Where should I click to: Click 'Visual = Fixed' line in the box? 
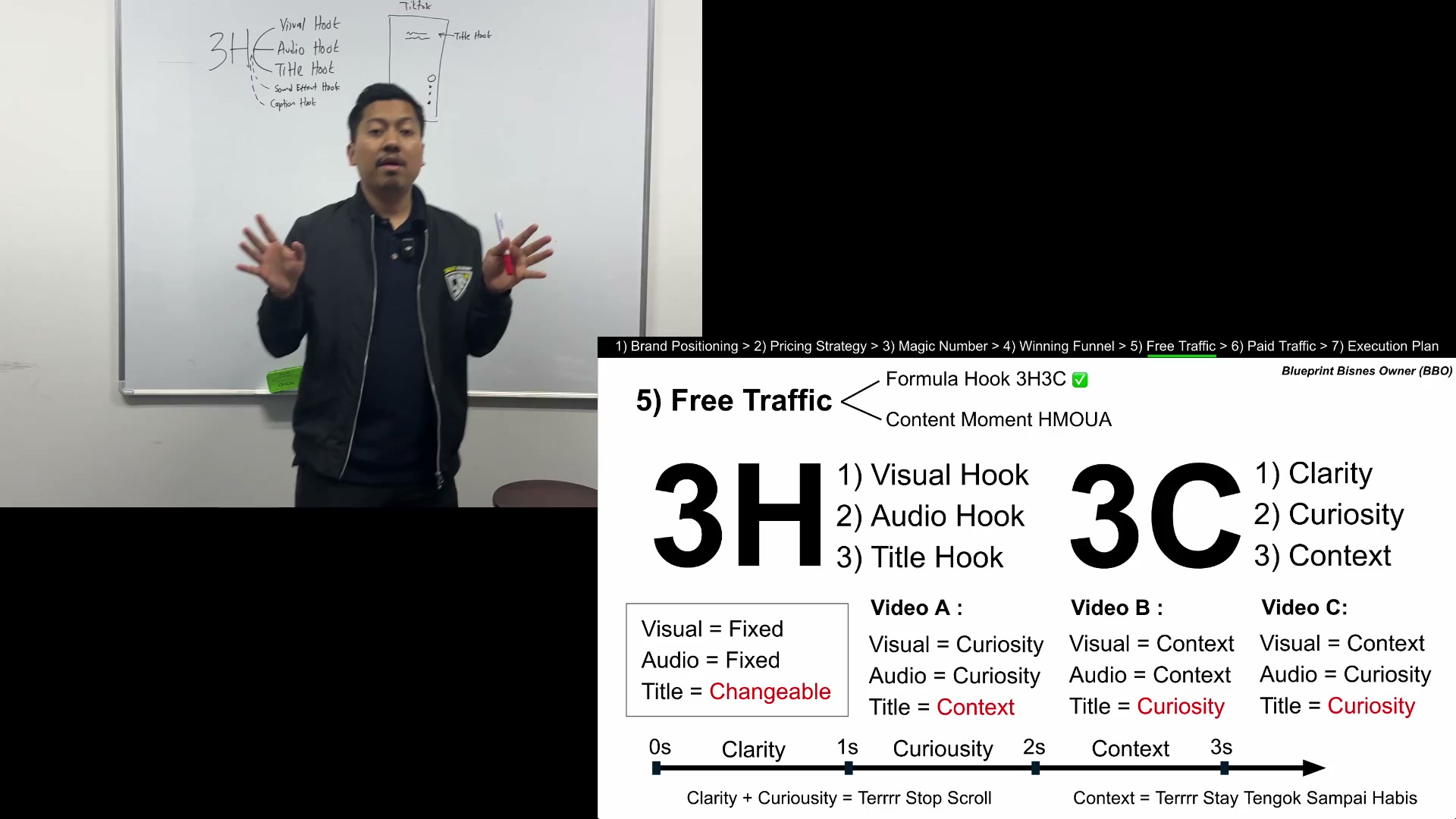click(x=712, y=629)
